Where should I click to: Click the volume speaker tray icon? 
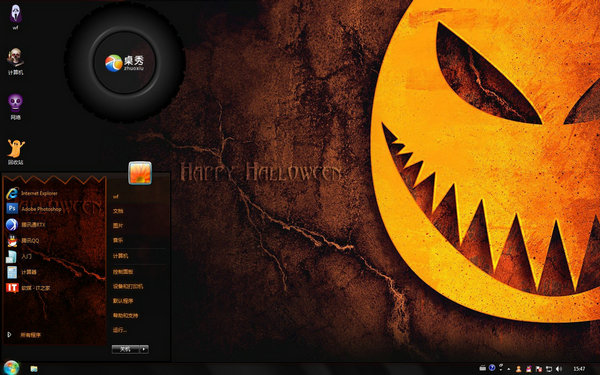click(x=558, y=369)
